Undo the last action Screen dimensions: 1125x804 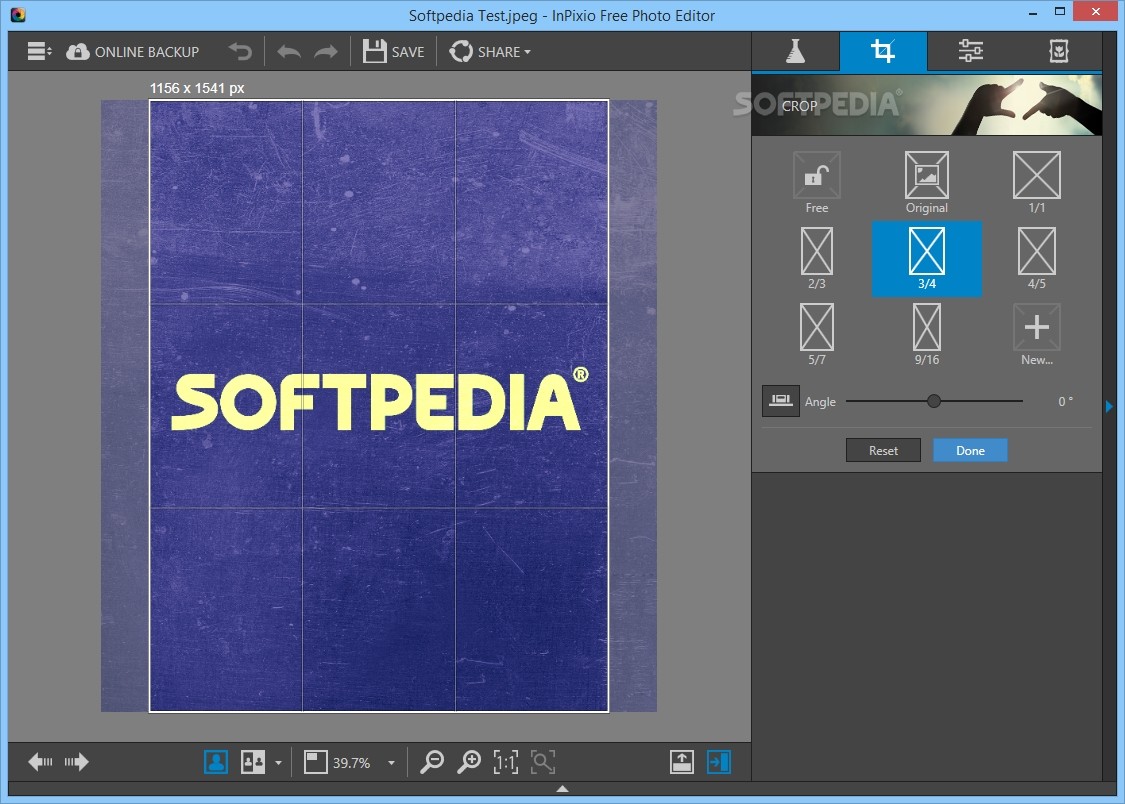click(288, 52)
